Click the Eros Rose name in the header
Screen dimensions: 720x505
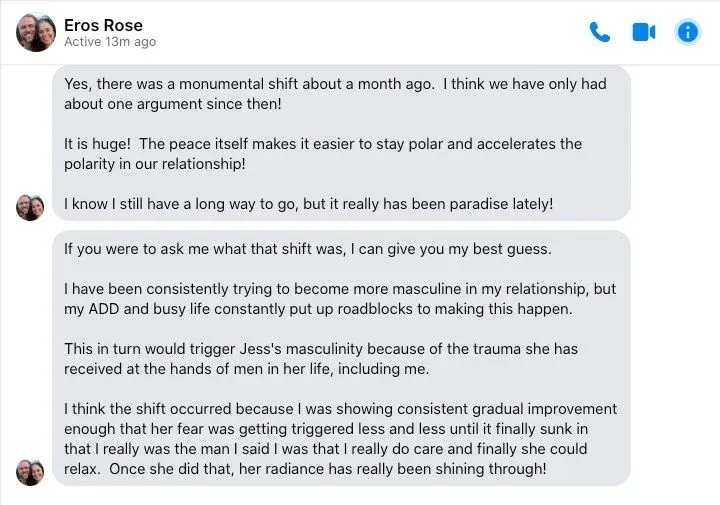coord(103,25)
